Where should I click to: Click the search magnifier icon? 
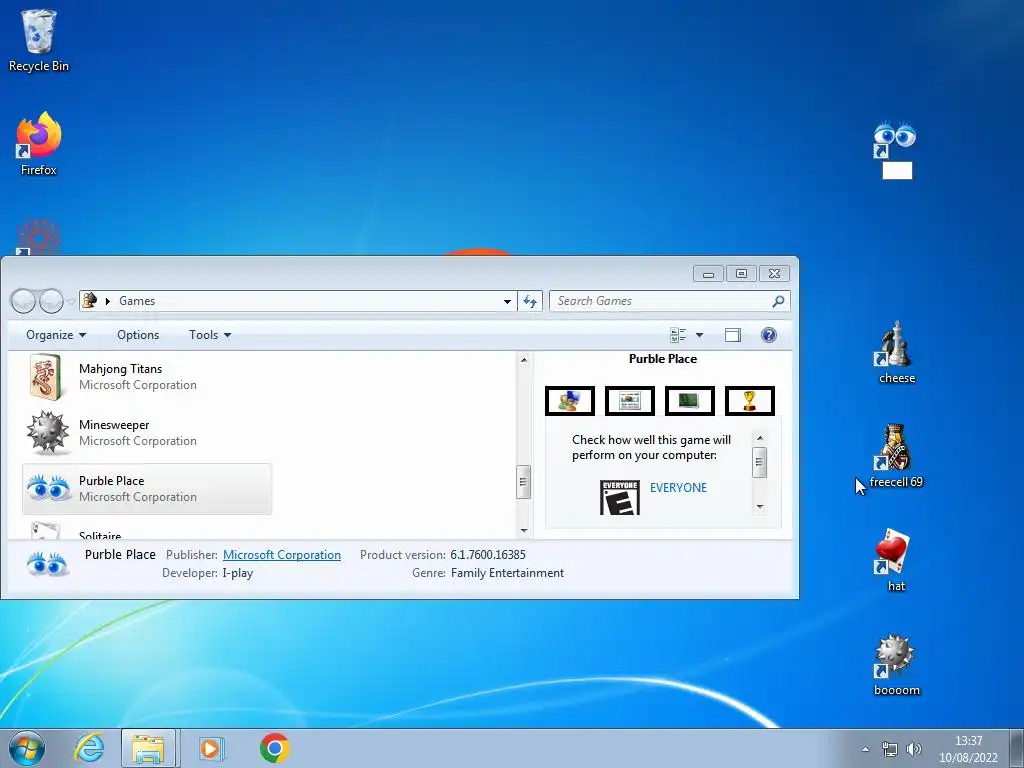(x=778, y=301)
